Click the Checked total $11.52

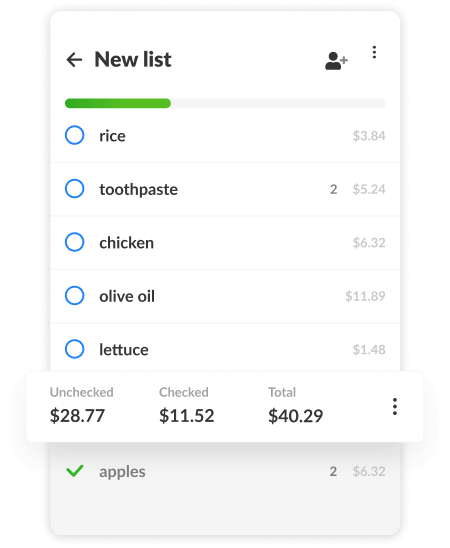pos(187,416)
